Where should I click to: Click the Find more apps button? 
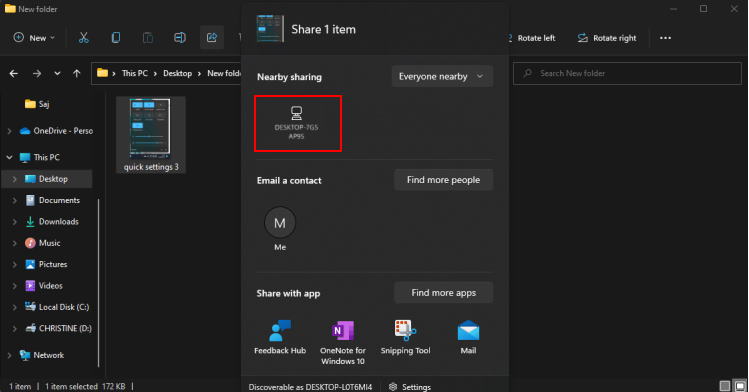pyautogui.click(x=443, y=293)
